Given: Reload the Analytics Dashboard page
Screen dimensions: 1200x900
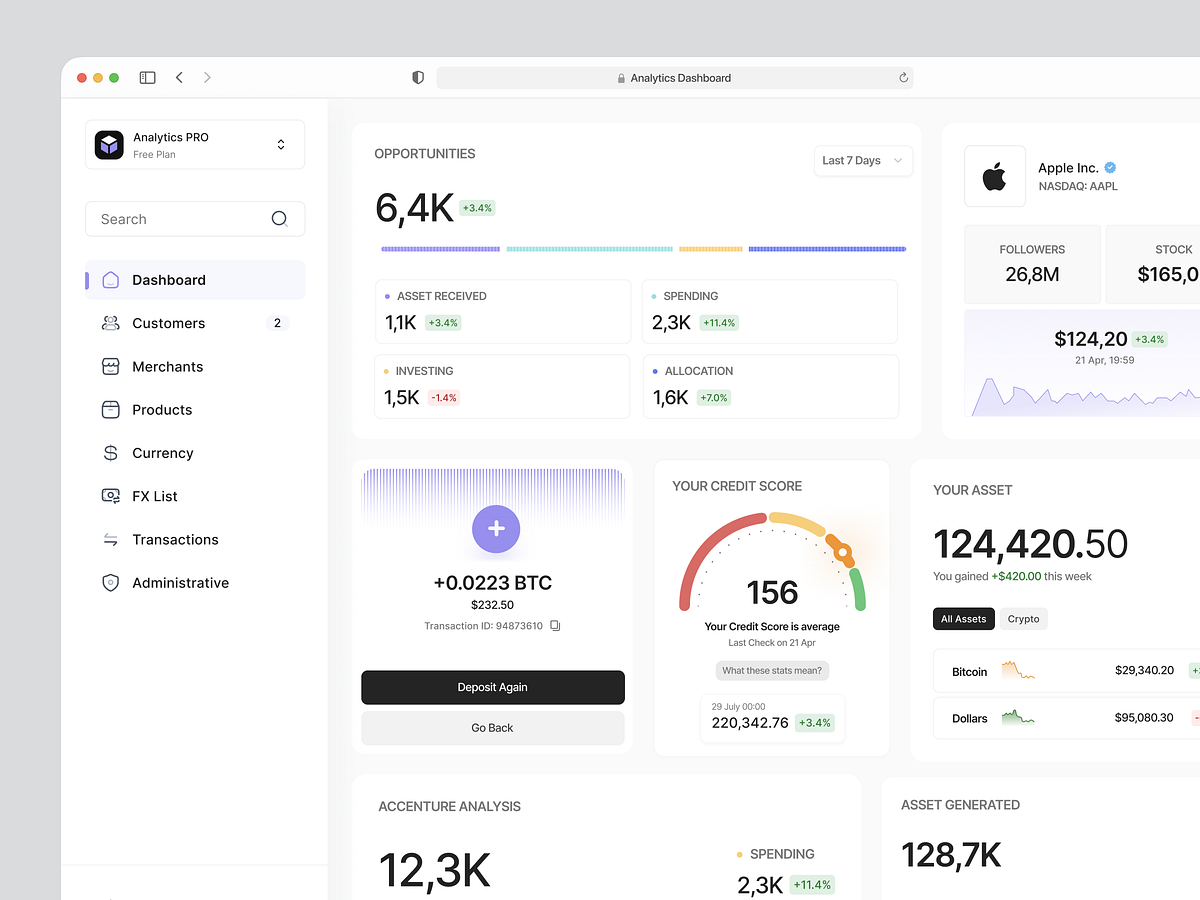Looking at the screenshot, I should (903, 78).
